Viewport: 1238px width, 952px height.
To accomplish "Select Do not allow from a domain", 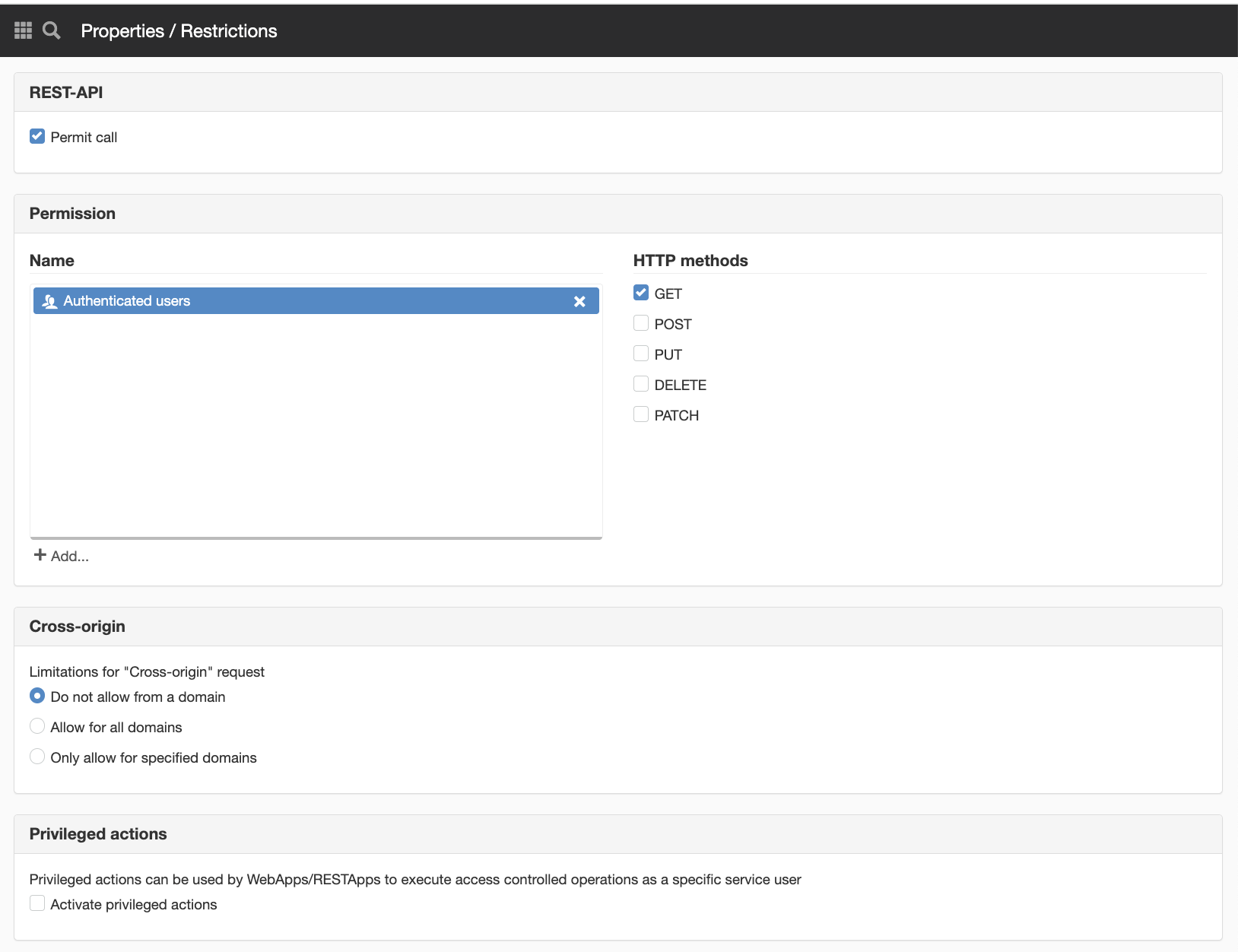I will 37,696.
